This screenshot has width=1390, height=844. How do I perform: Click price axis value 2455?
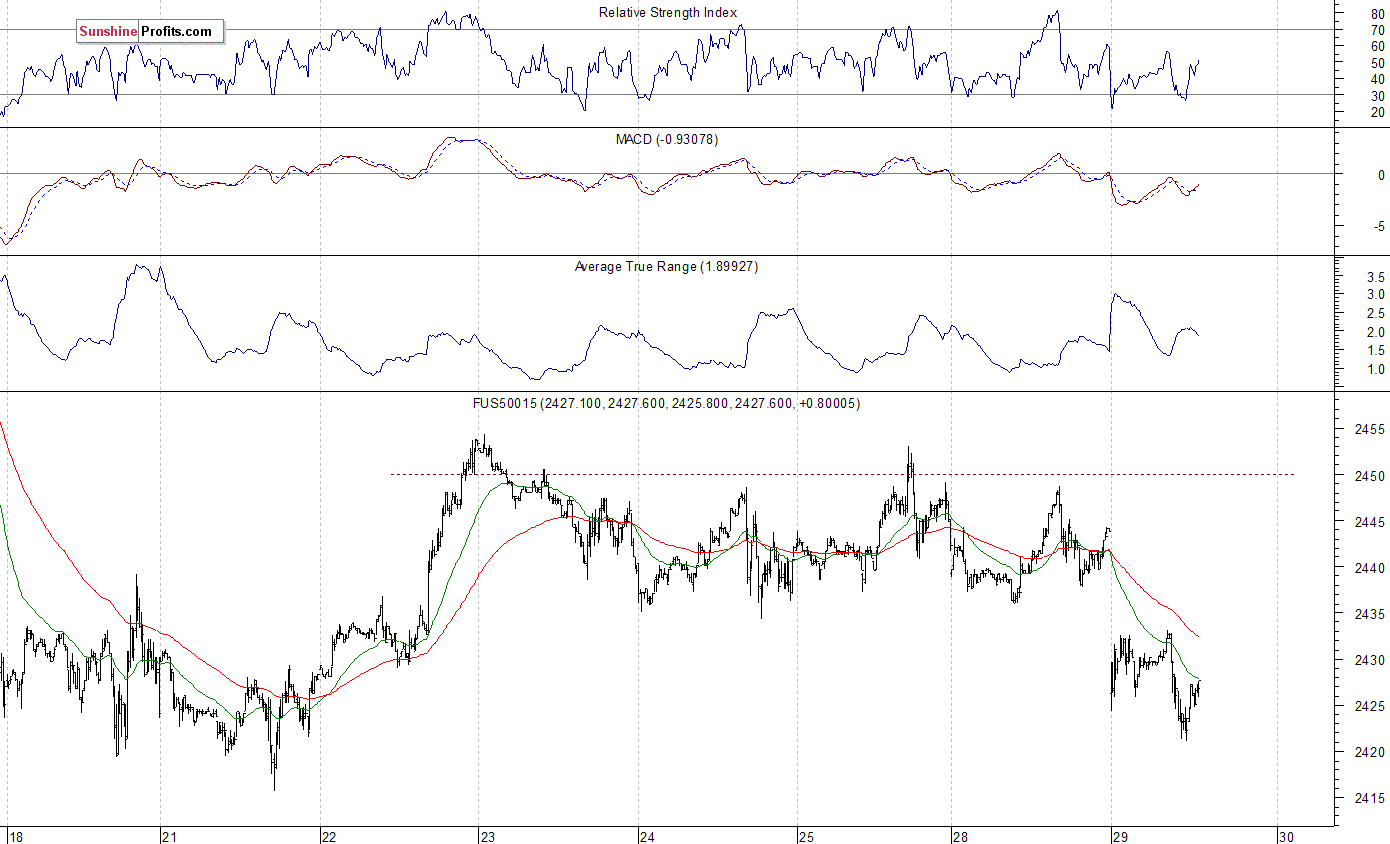[x=1371, y=430]
